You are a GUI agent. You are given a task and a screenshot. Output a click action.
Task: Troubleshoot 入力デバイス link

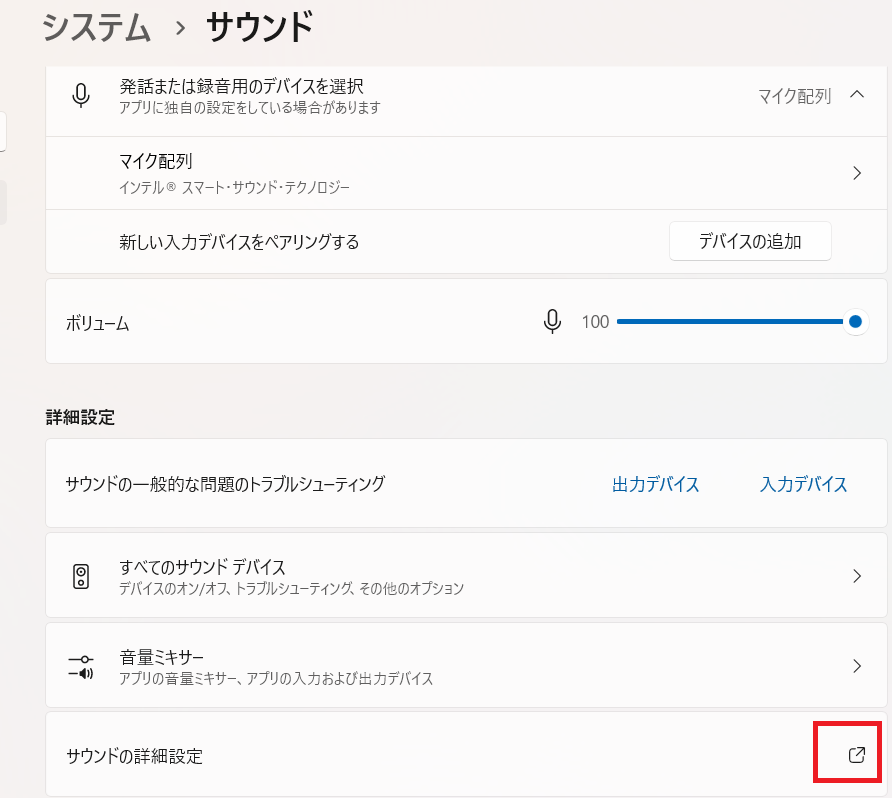click(x=803, y=484)
